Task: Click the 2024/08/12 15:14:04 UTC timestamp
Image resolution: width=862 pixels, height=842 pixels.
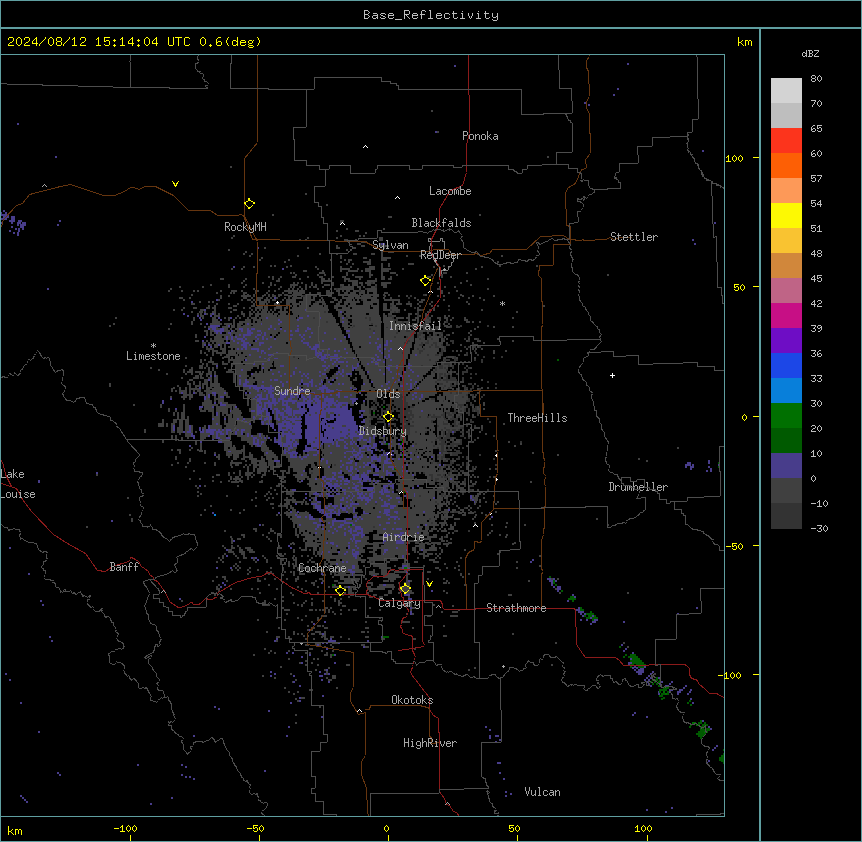Action: click(x=98, y=42)
